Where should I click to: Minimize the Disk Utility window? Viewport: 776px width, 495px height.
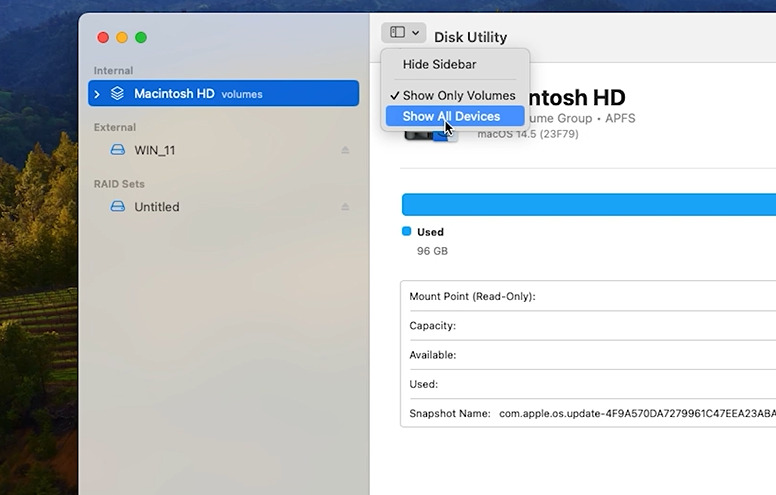click(122, 38)
